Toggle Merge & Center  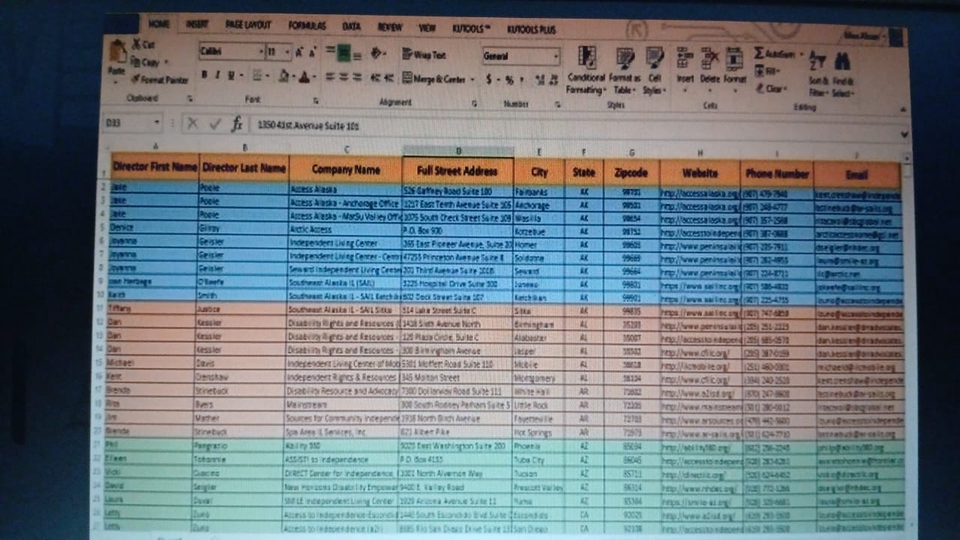pyautogui.click(x=434, y=78)
